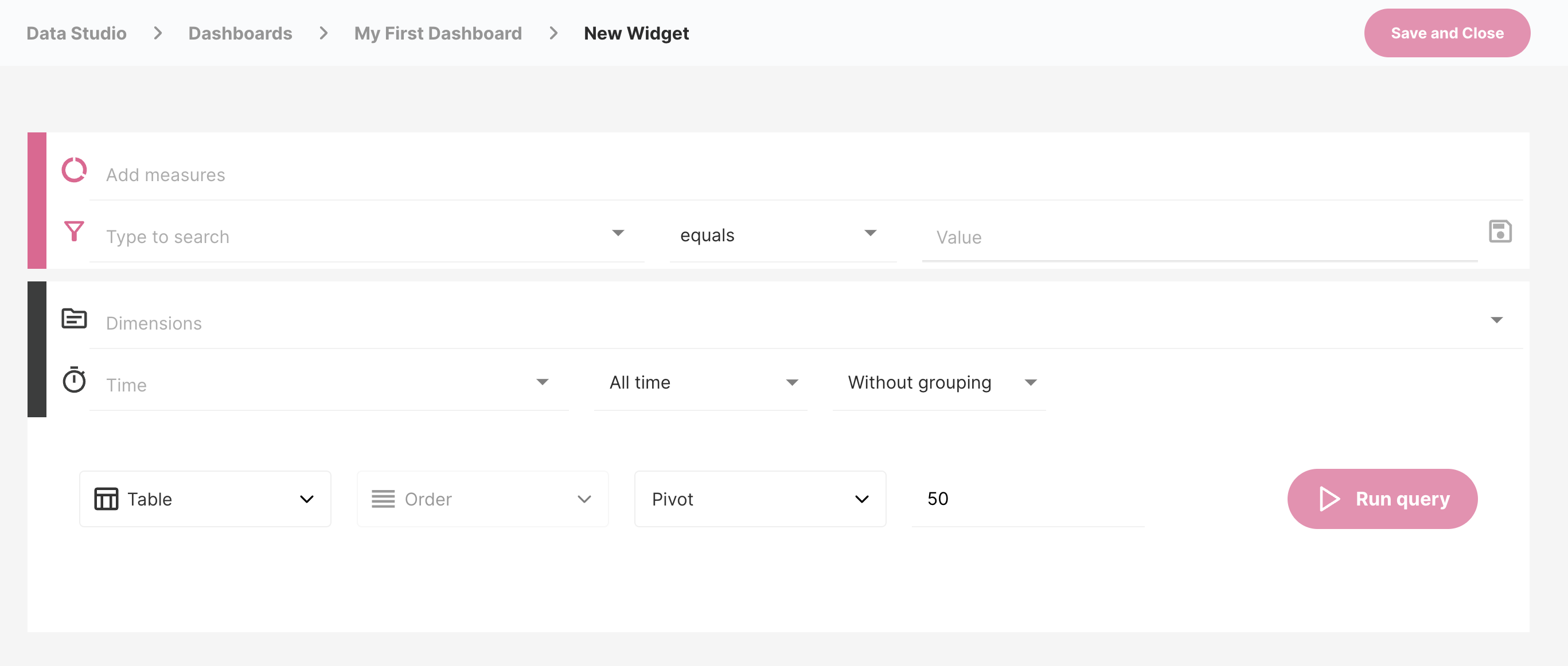Open My First Dashboard breadcrumb
The height and width of the screenshot is (666, 1568).
pos(438,33)
